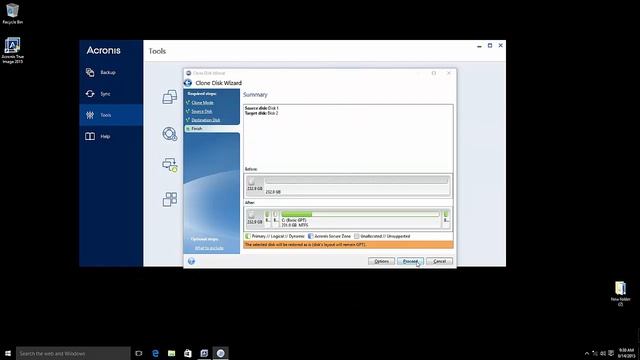
Task: Go to the Clone Mode wizard step
Action: (203, 103)
